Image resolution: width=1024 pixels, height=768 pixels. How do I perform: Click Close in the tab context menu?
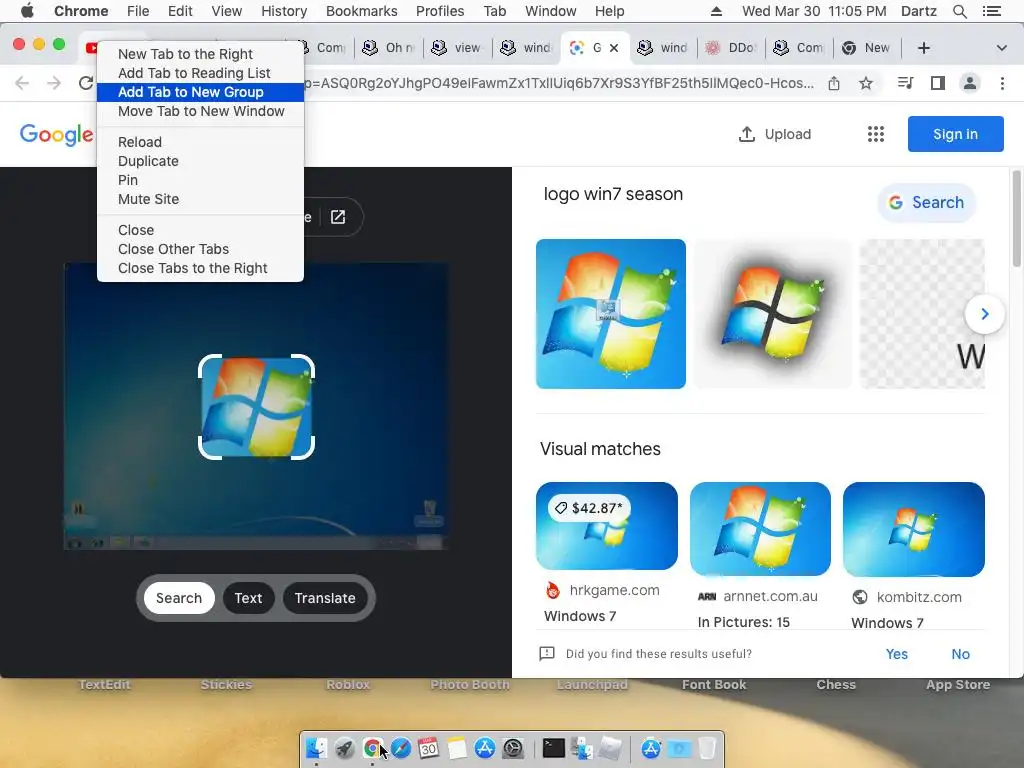pos(200,230)
